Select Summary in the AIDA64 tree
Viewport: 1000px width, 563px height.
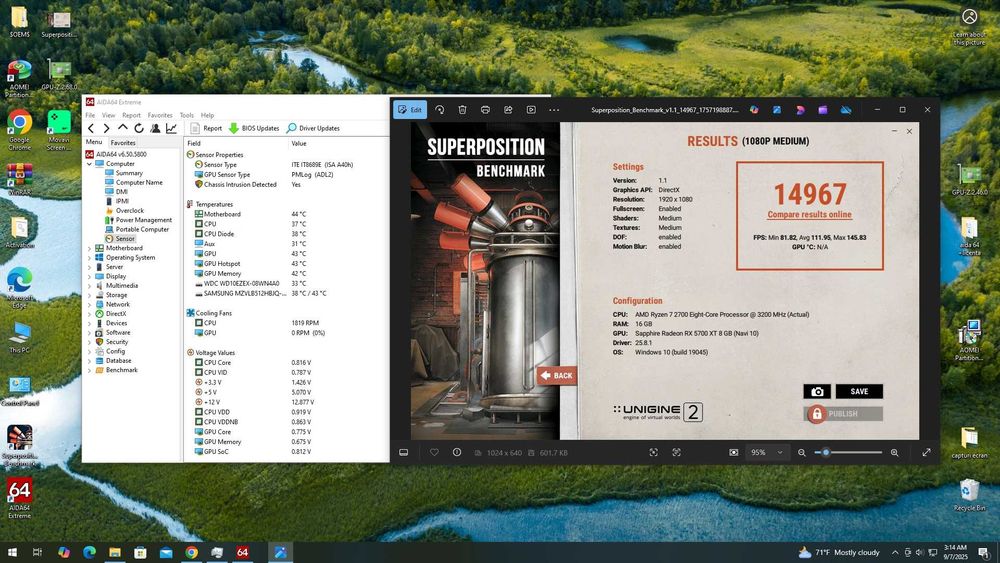129,173
